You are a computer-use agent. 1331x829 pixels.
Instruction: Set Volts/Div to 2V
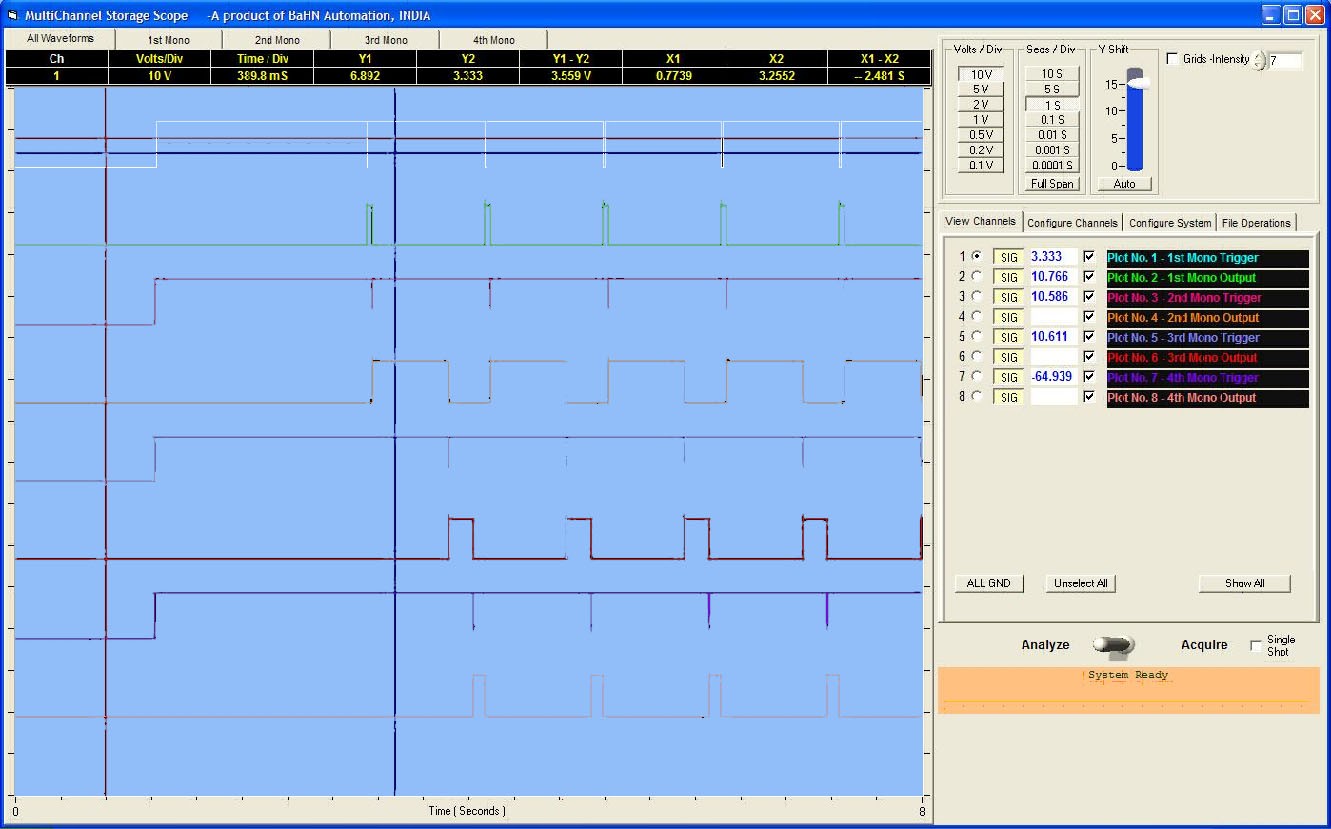click(x=980, y=104)
